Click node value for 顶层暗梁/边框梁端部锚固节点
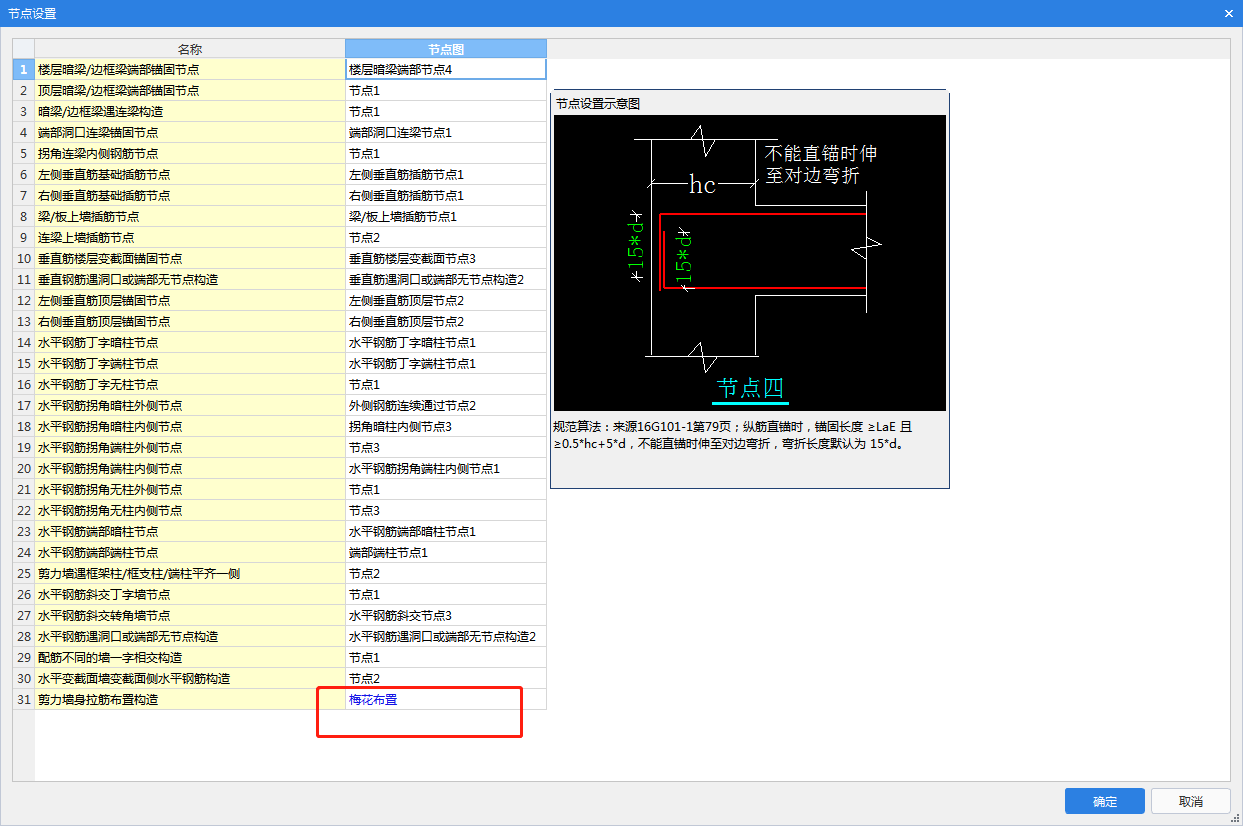 click(446, 91)
